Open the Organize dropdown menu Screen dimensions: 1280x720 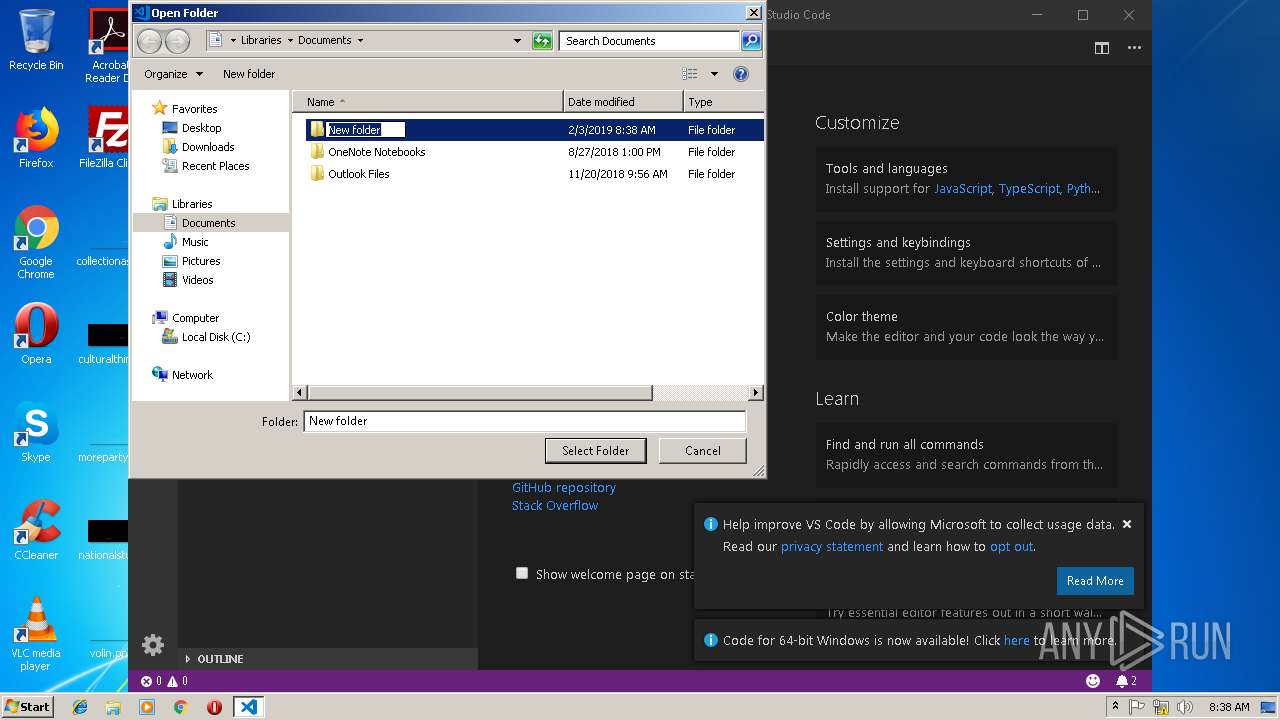(x=173, y=74)
